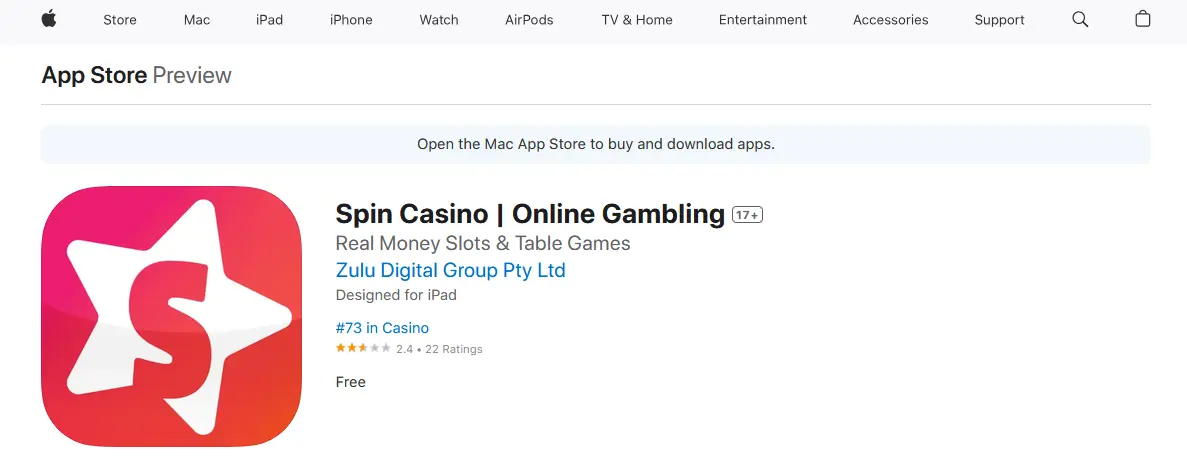Click the Apple logo icon

tap(49, 19)
